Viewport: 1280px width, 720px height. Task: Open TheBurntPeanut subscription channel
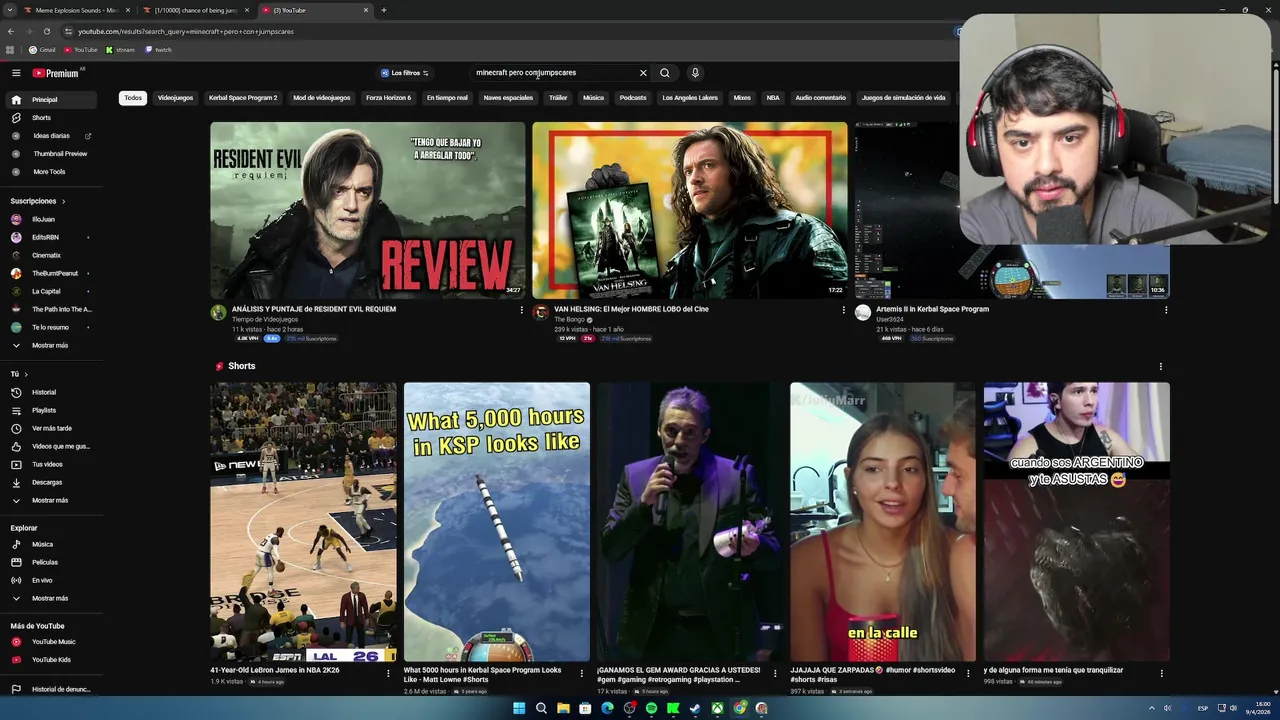pyautogui.click(x=52, y=274)
